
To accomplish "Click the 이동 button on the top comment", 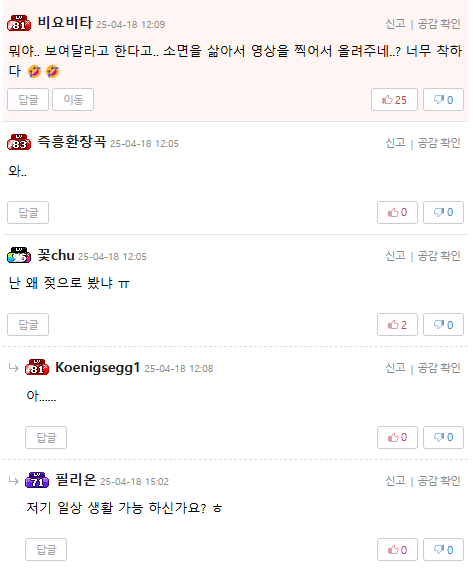I will coord(73,99).
